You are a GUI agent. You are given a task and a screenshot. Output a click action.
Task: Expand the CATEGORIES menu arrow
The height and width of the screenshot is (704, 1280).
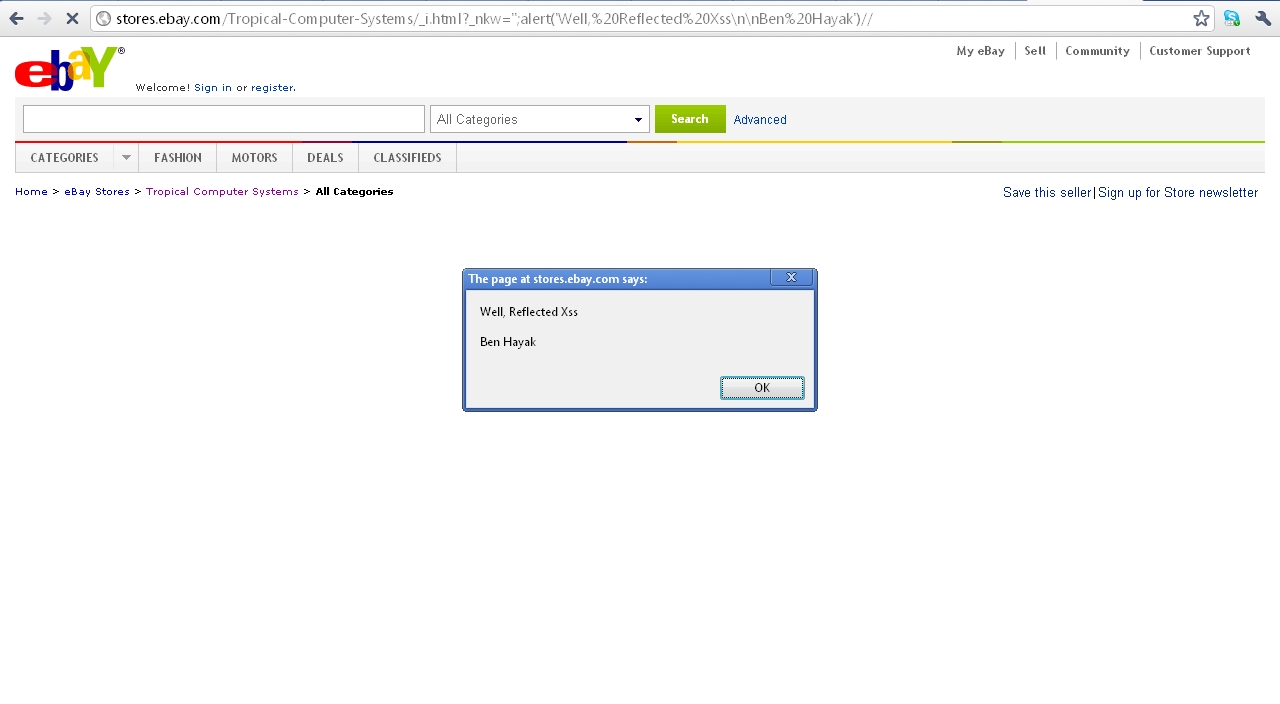[125, 157]
